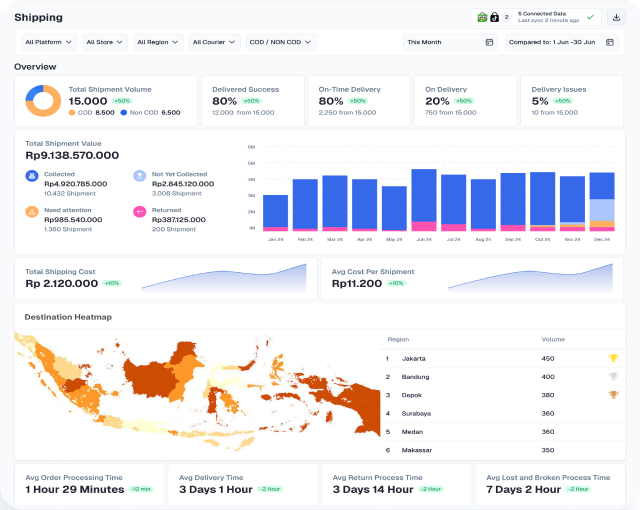Click the bronze trophy icon for Depok
Image resolution: width=640 pixels, height=510 pixels.
click(x=613, y=395)
